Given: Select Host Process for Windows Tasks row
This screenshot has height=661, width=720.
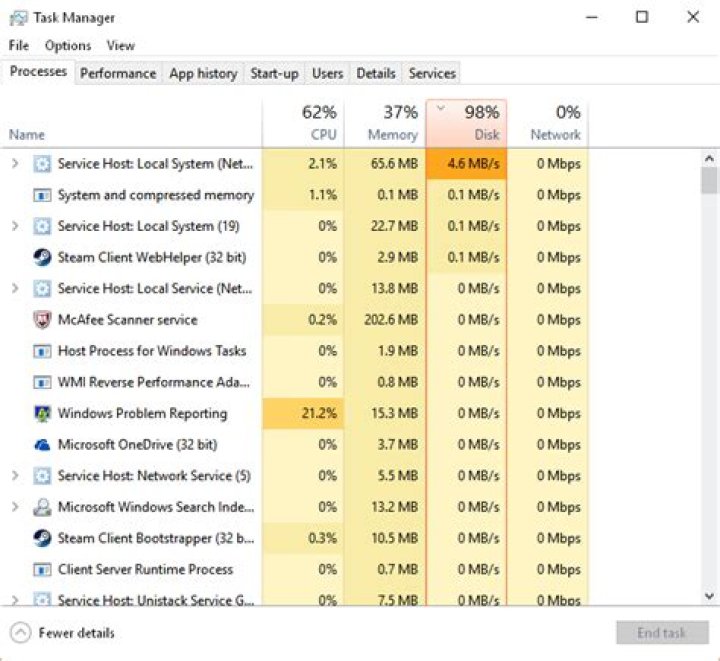Looking at the screenshot, I should point(295,351).
